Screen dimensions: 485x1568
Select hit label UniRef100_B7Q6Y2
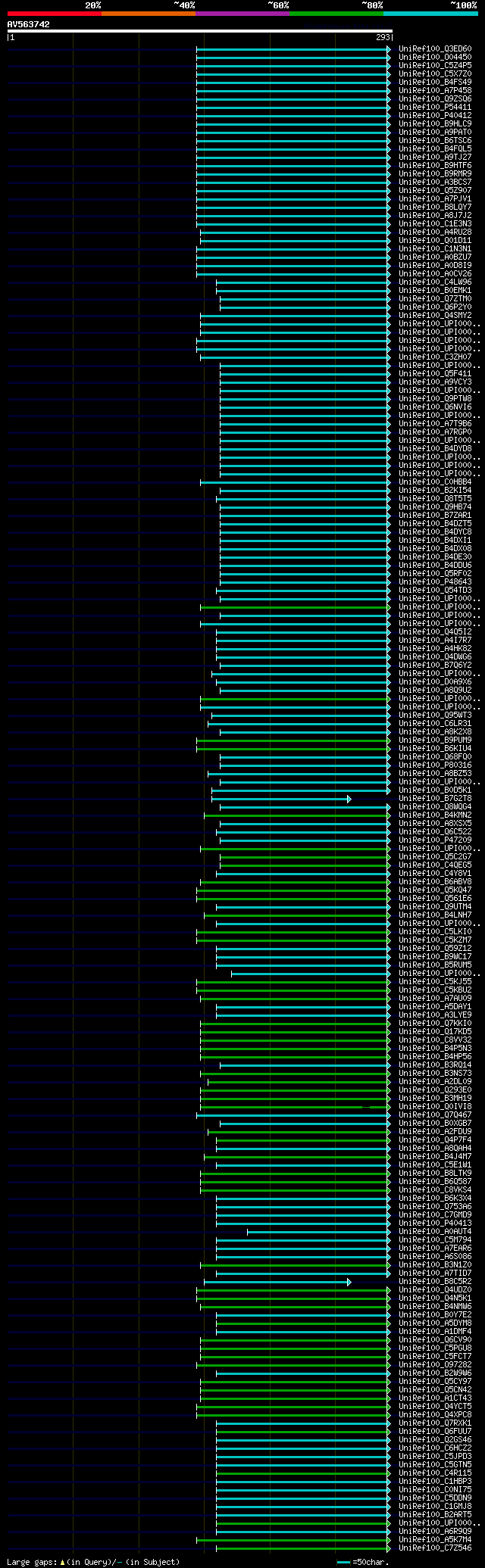coord(435,666)
